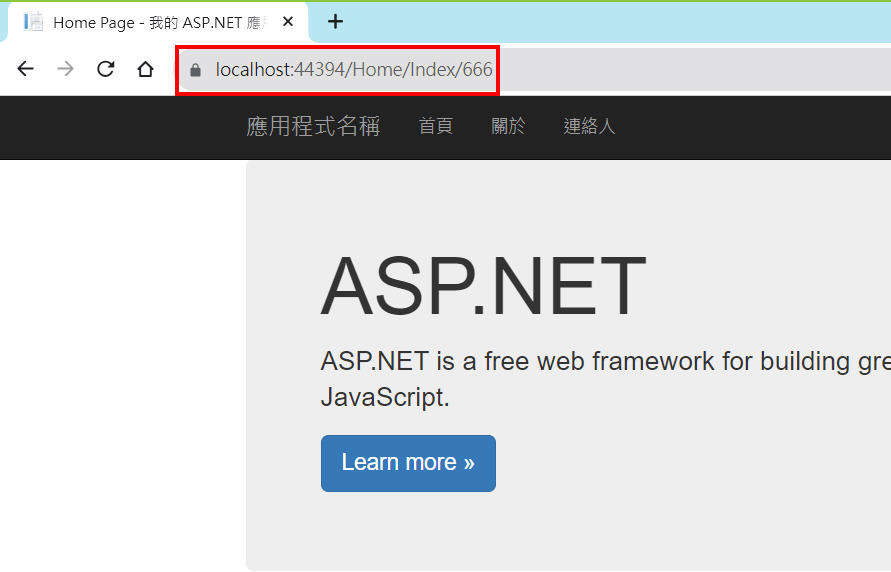Click the large ASP.NET heading

[x=484, y=287]
